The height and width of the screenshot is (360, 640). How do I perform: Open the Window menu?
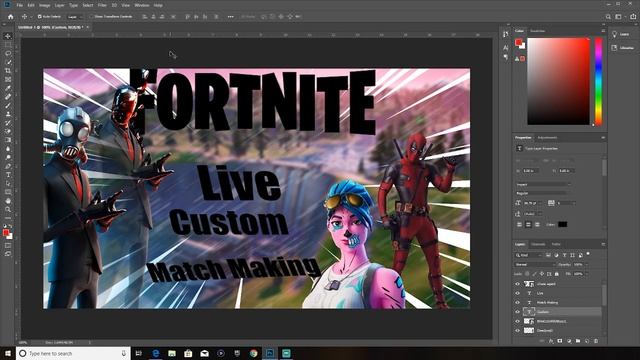[x=142, y=5]
